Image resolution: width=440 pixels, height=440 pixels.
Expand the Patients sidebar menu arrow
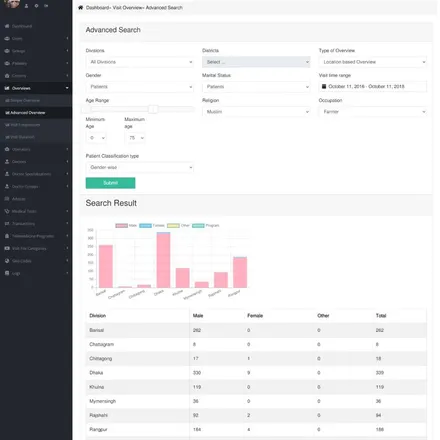click(x=67, y=63)
